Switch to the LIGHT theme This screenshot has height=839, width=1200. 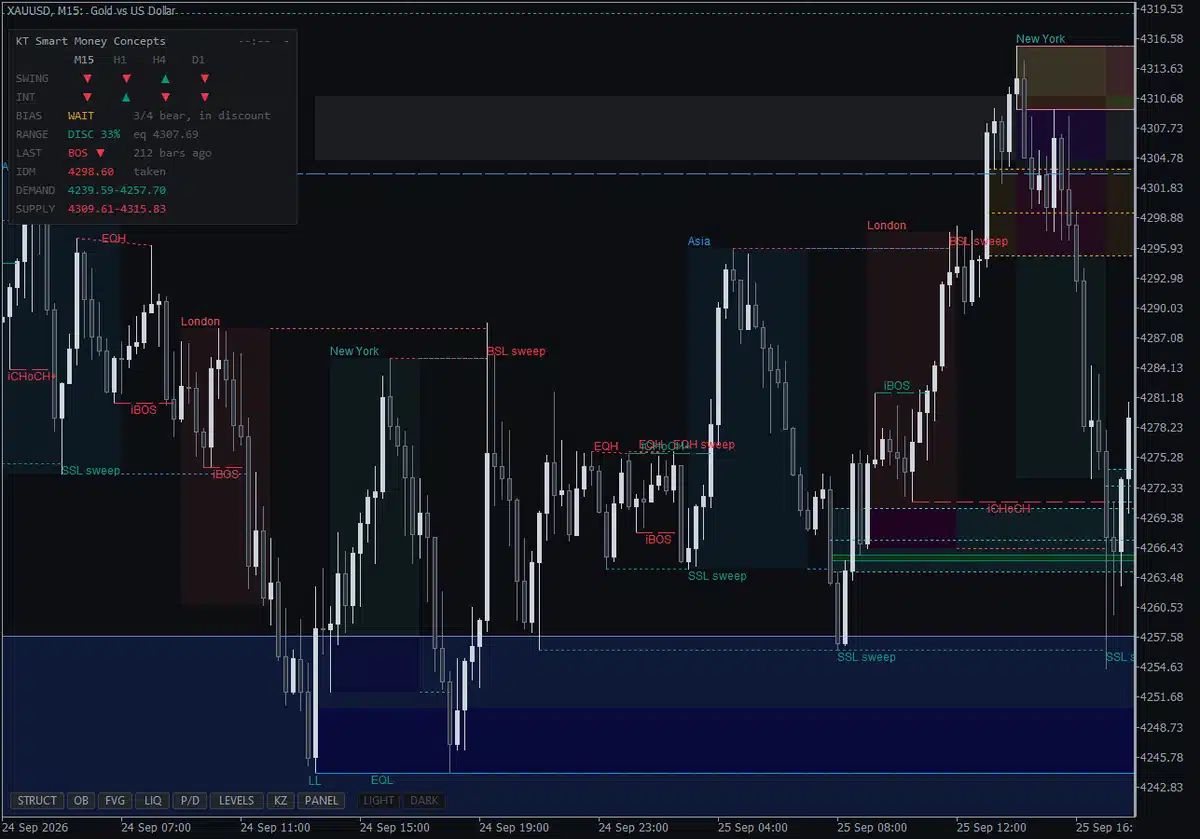pyautogui.click(x=379, y=801)
